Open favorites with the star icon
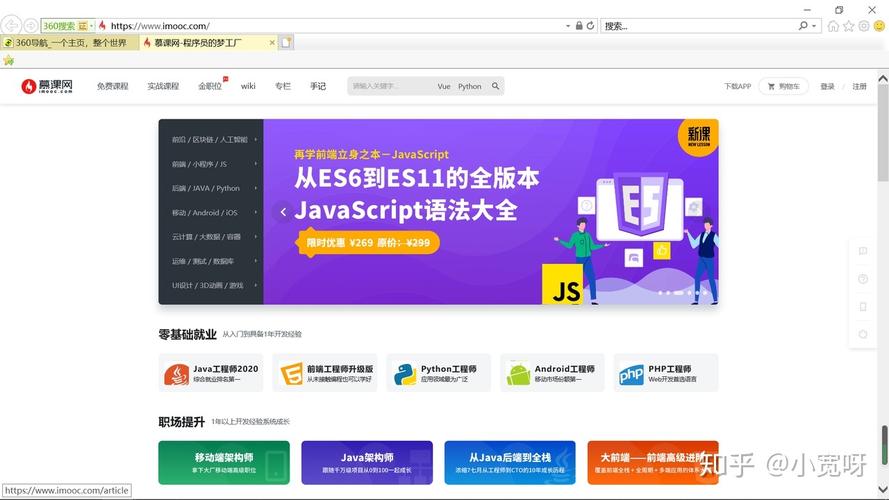The height and width of the screenshot is (500, 889). [x=848, y=26]
